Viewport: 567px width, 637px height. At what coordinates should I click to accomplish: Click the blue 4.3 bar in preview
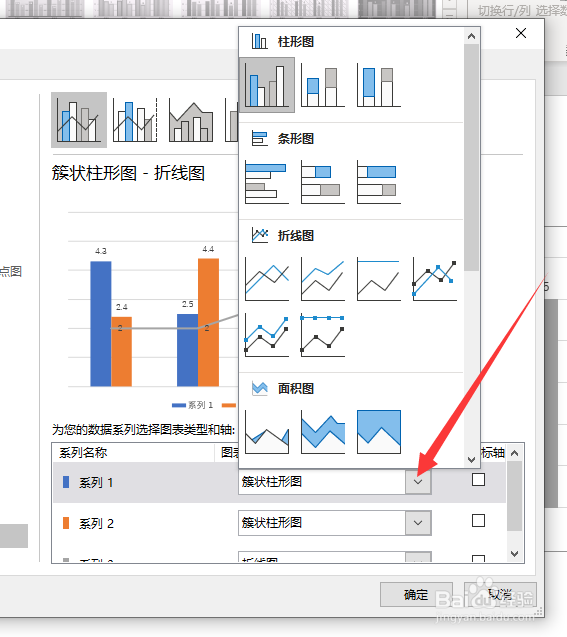pyautogui.click(x=101, y=323)
